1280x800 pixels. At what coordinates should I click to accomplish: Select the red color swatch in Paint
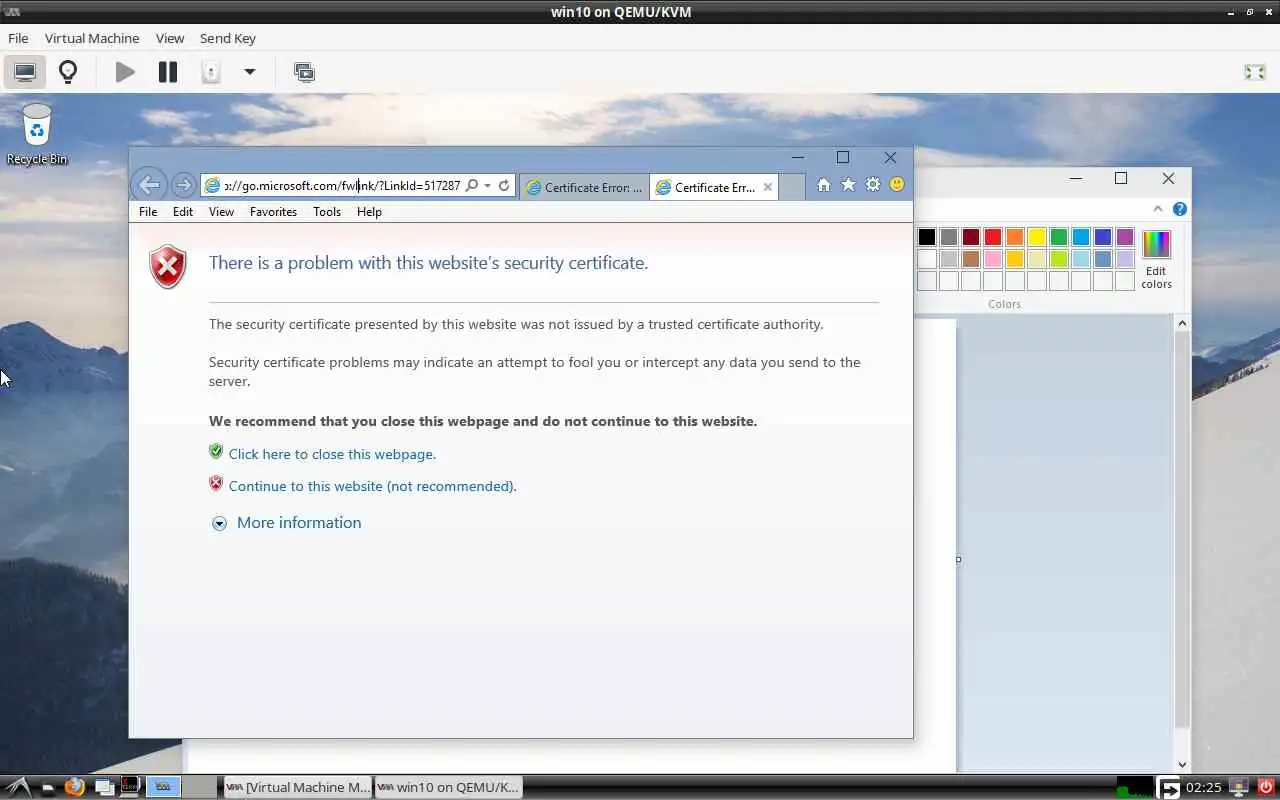click(x=993, y=237)
